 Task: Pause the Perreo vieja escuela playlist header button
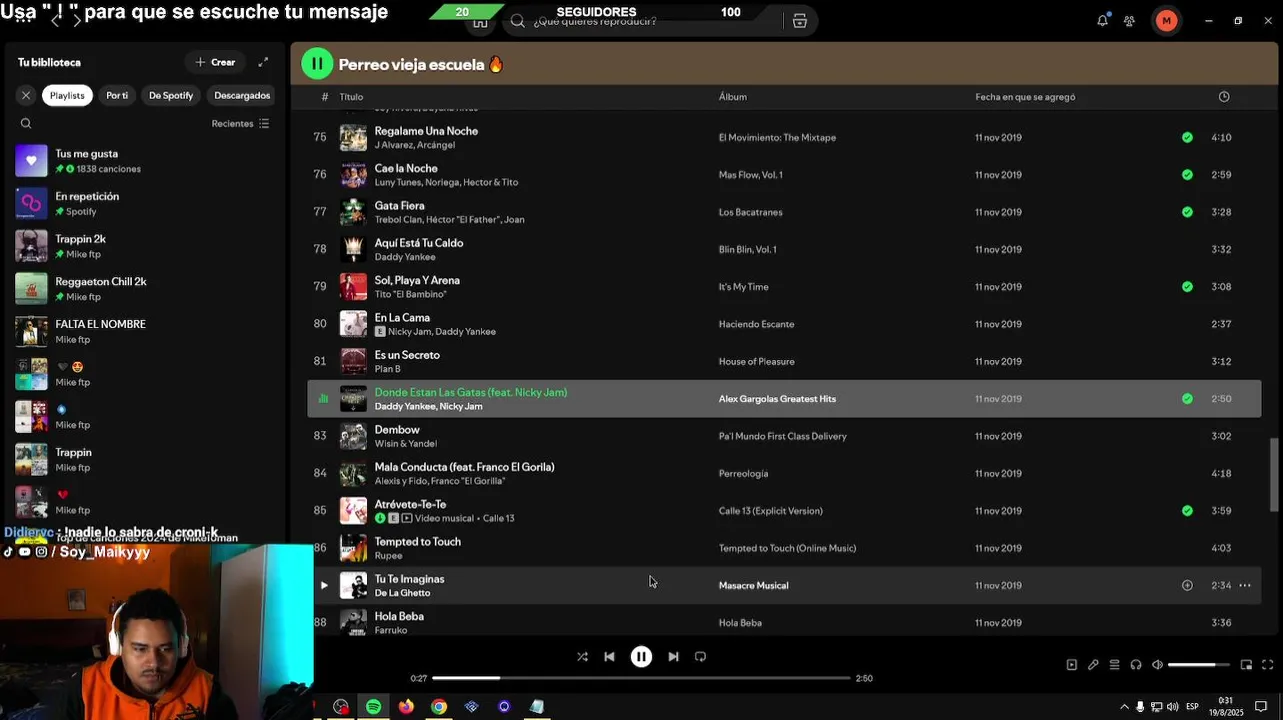pyautogui.click(x=317, y=64)
